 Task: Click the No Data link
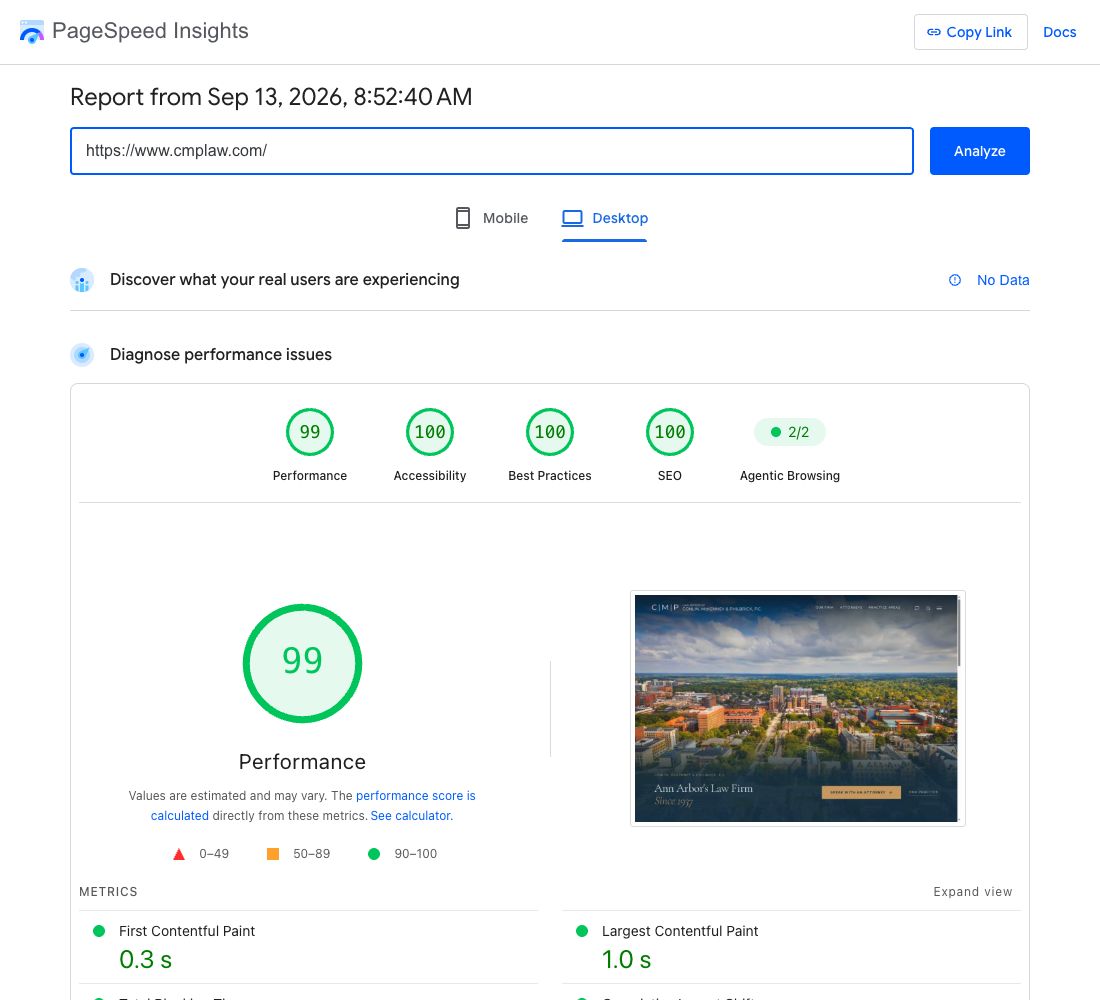[x=1002, y=280]
